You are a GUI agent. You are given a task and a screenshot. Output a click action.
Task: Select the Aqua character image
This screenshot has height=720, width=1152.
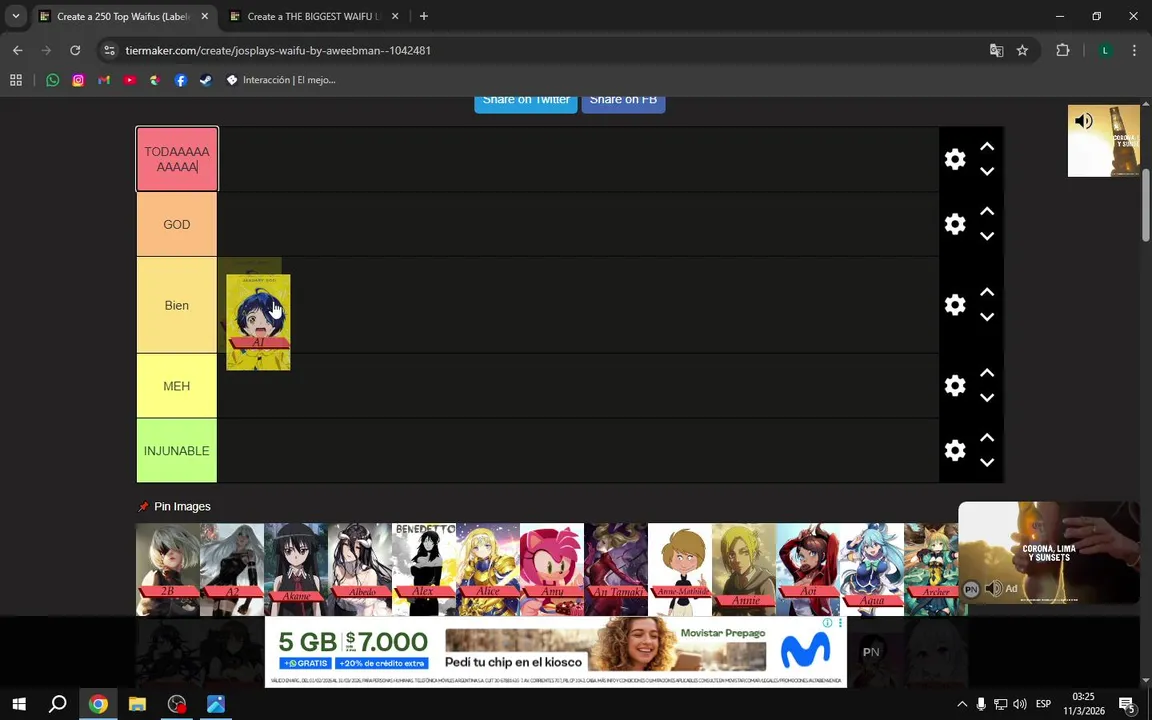pos(872,569)
